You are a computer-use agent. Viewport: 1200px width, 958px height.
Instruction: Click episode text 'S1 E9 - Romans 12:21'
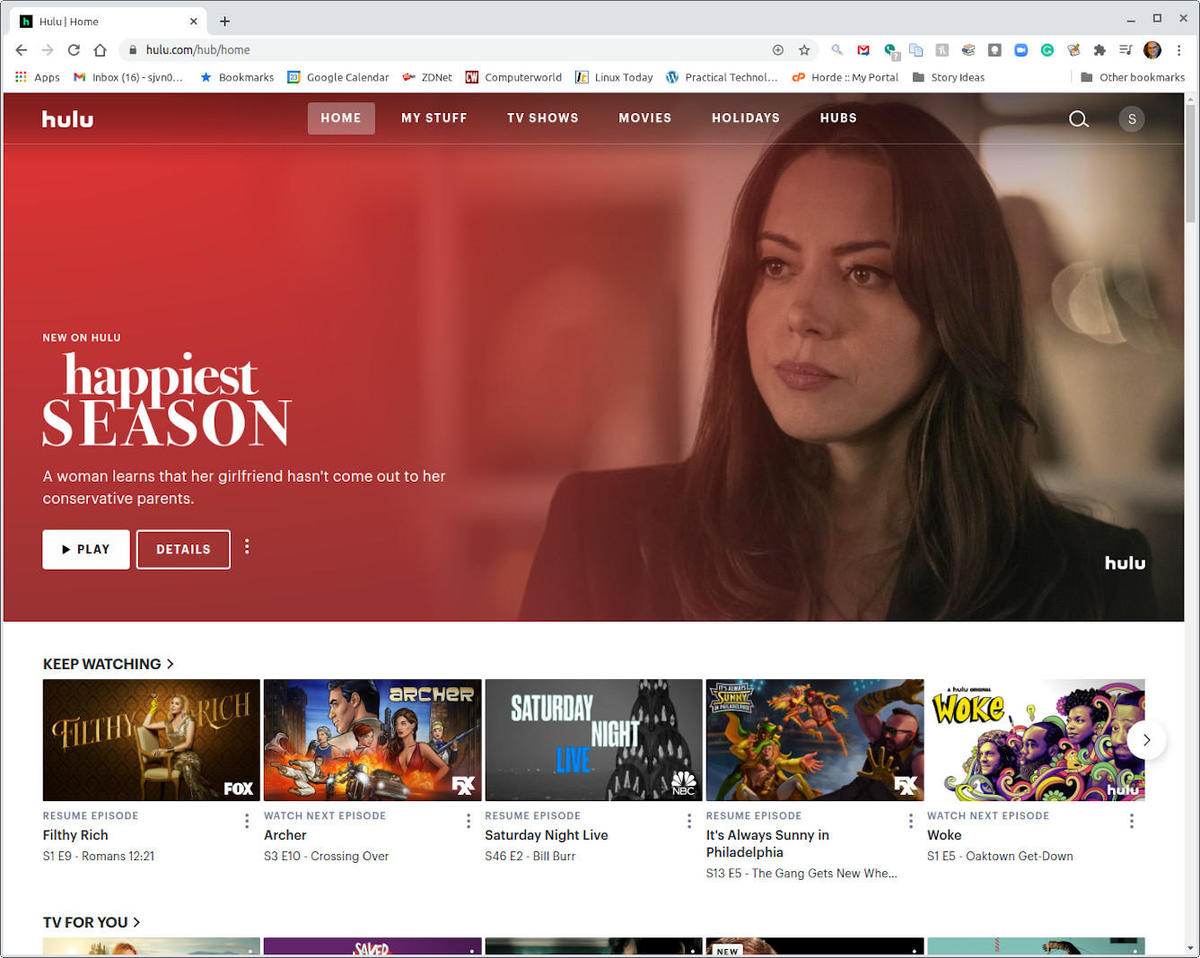(98, 856)
